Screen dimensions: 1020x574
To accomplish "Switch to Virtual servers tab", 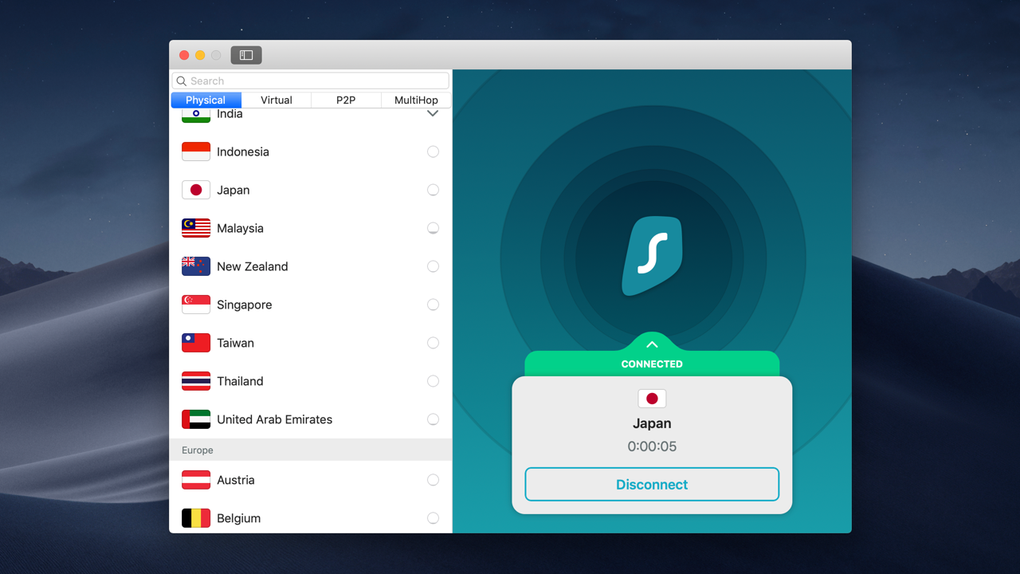I will tap(276, 100).
